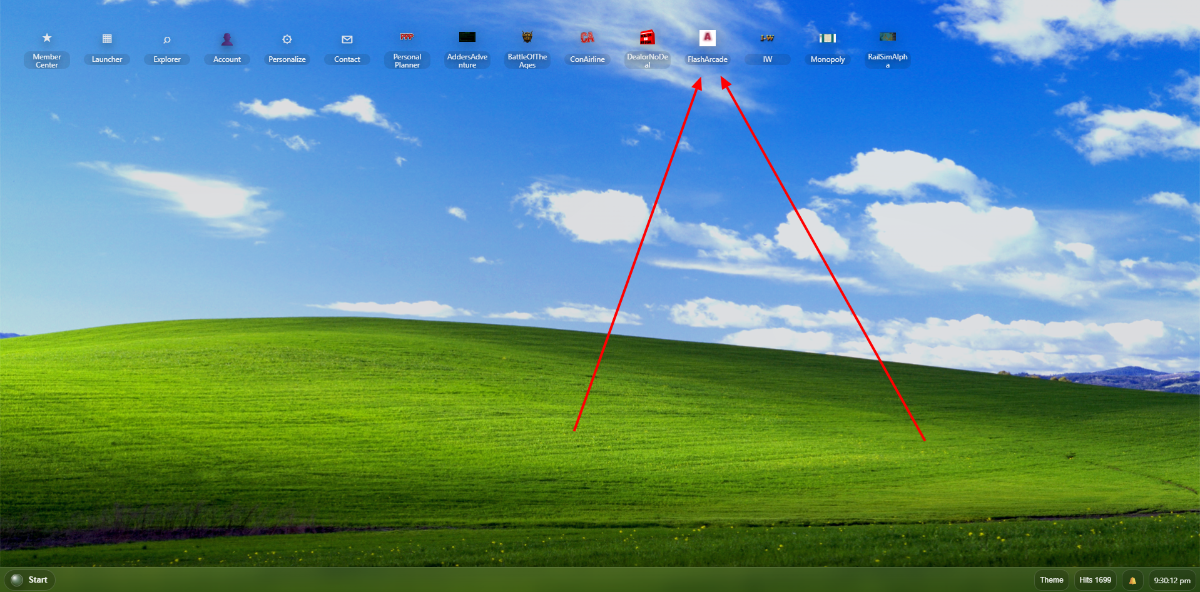1200x592 pixels.
Task: Click the Theme button in taskbar
Action: pos(1051,580)
